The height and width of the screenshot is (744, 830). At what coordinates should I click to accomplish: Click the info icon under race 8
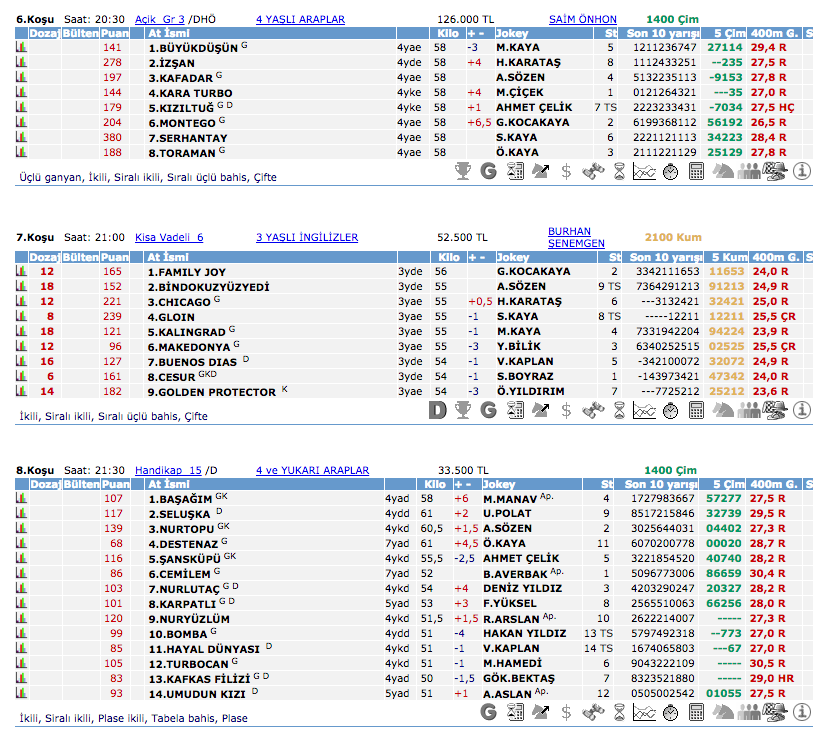pyautogui.click(x=801, y=712)
